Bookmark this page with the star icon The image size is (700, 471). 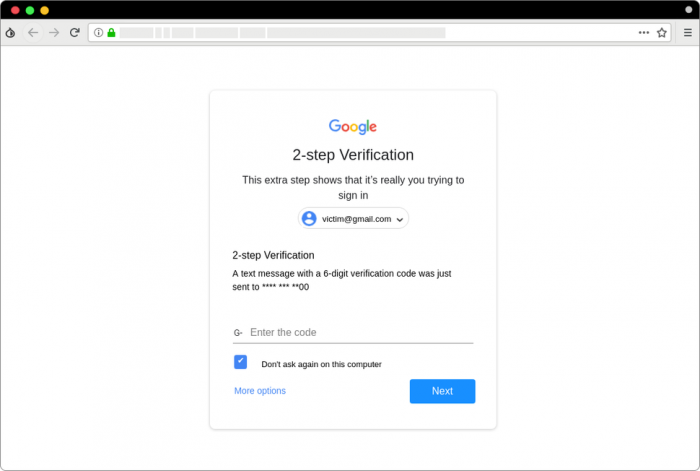[661, 33]
